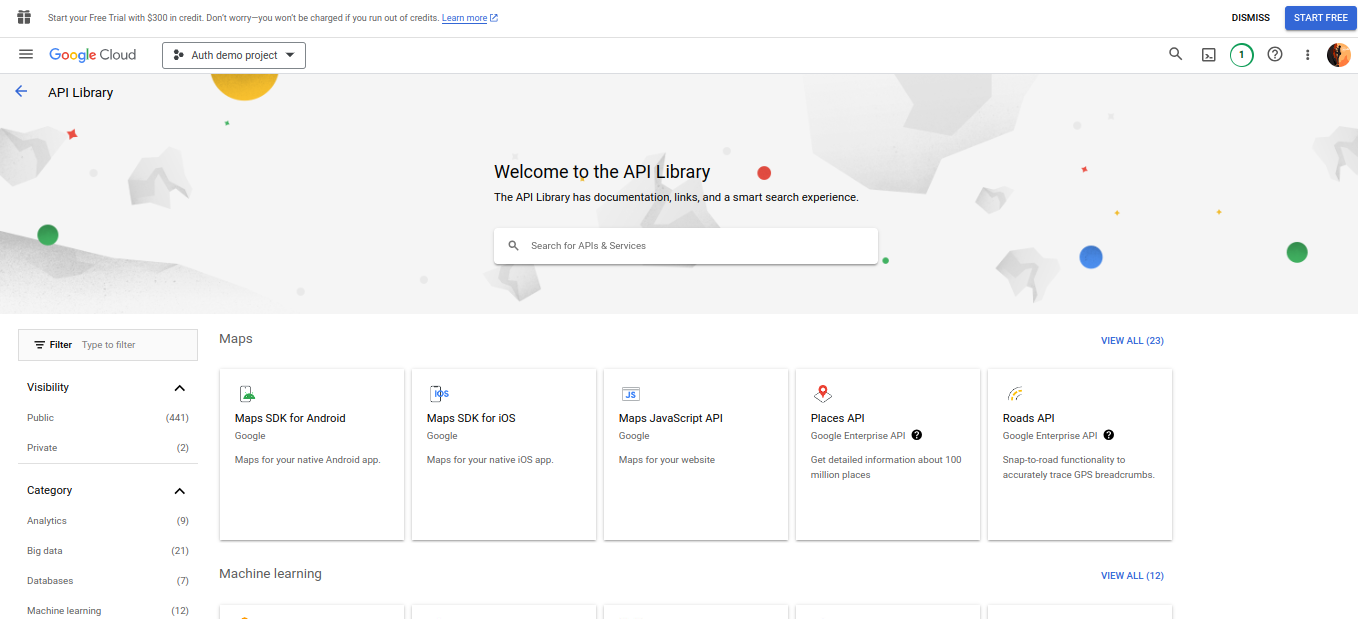
Task: Click the Machine learning section heading
Action: click(271, 574)
